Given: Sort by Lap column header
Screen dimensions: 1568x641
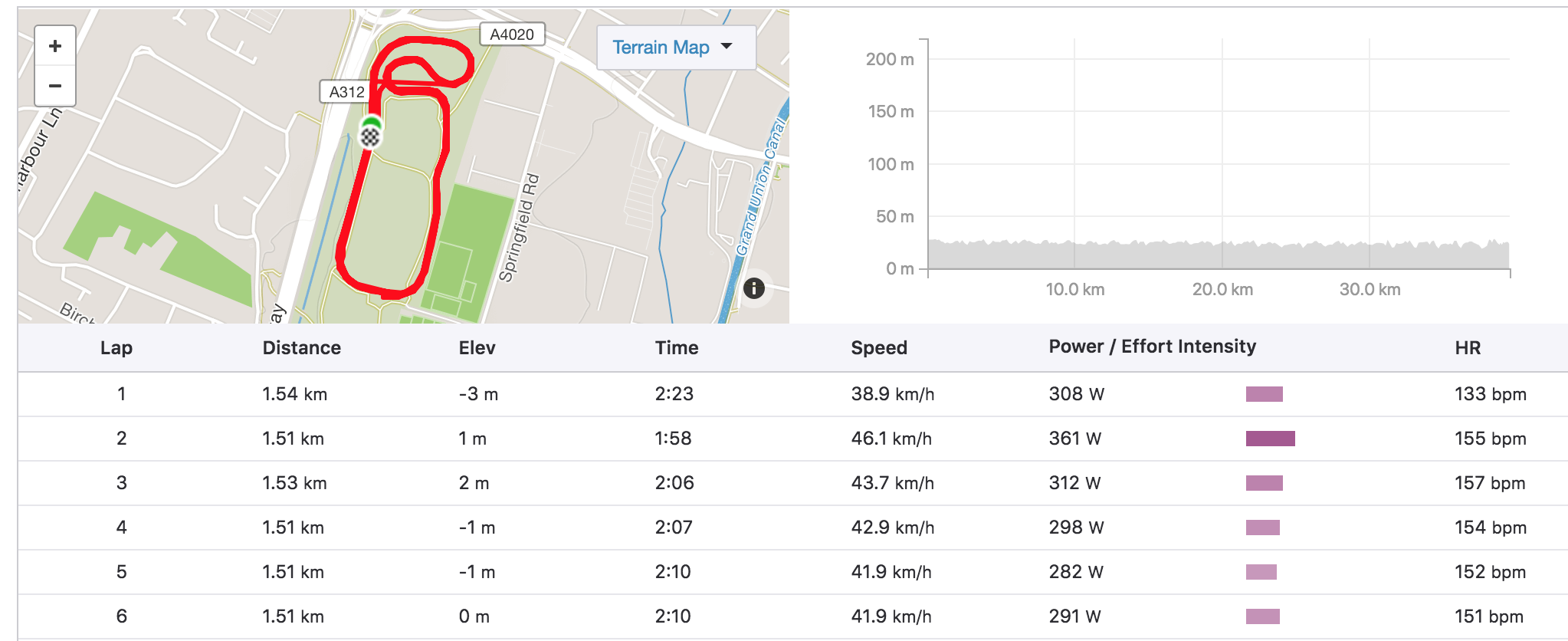Looking at the screenshot, I should (116, 348).
